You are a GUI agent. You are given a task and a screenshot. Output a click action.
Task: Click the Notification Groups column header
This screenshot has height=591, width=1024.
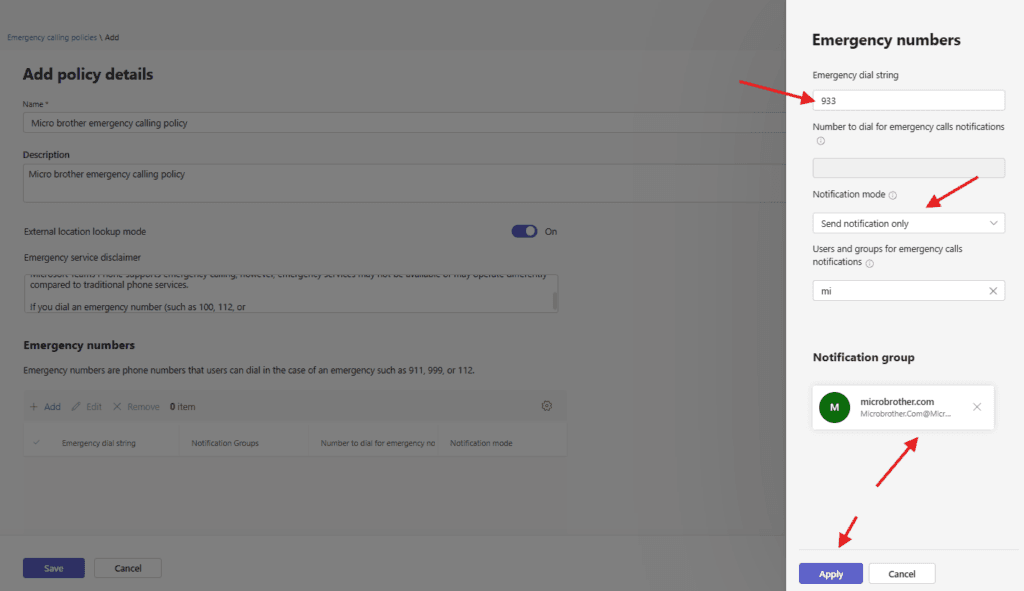(225, 443)
